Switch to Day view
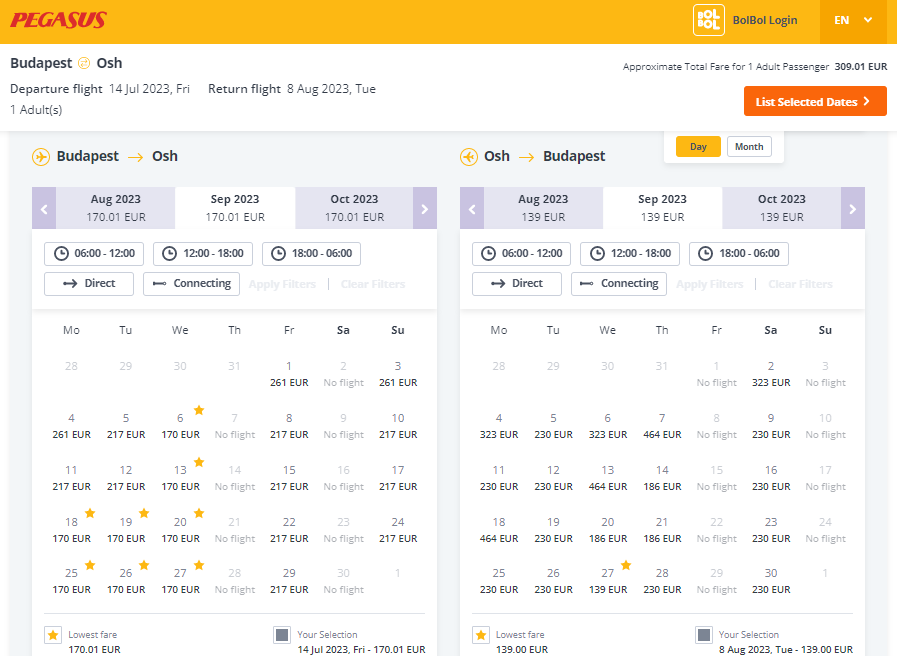The height and width of the screenshot is (656, 897). coord(698,146)
